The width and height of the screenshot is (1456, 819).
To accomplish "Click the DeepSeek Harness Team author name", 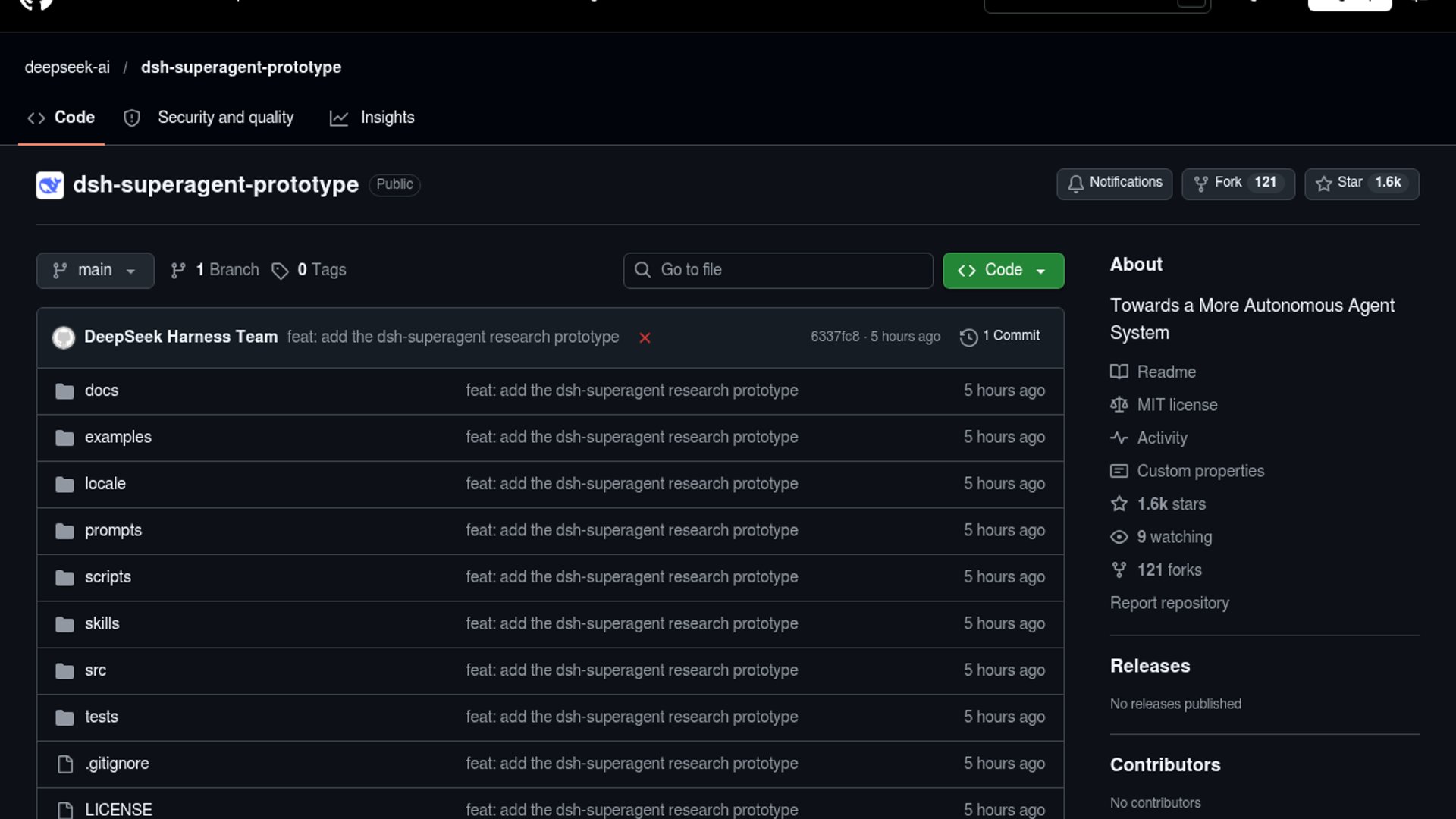I will [x=180, y=337].
